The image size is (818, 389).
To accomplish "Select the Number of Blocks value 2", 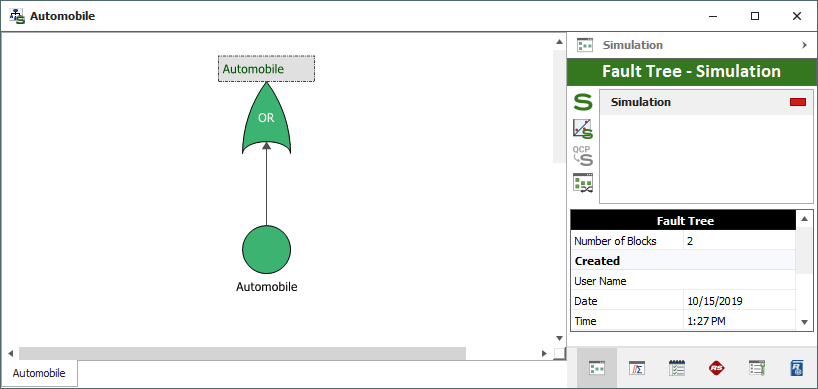I will 739,241.
